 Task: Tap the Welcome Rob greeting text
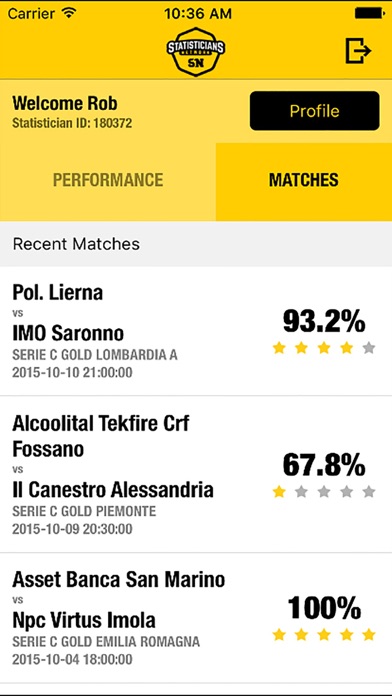coord(65,103)
